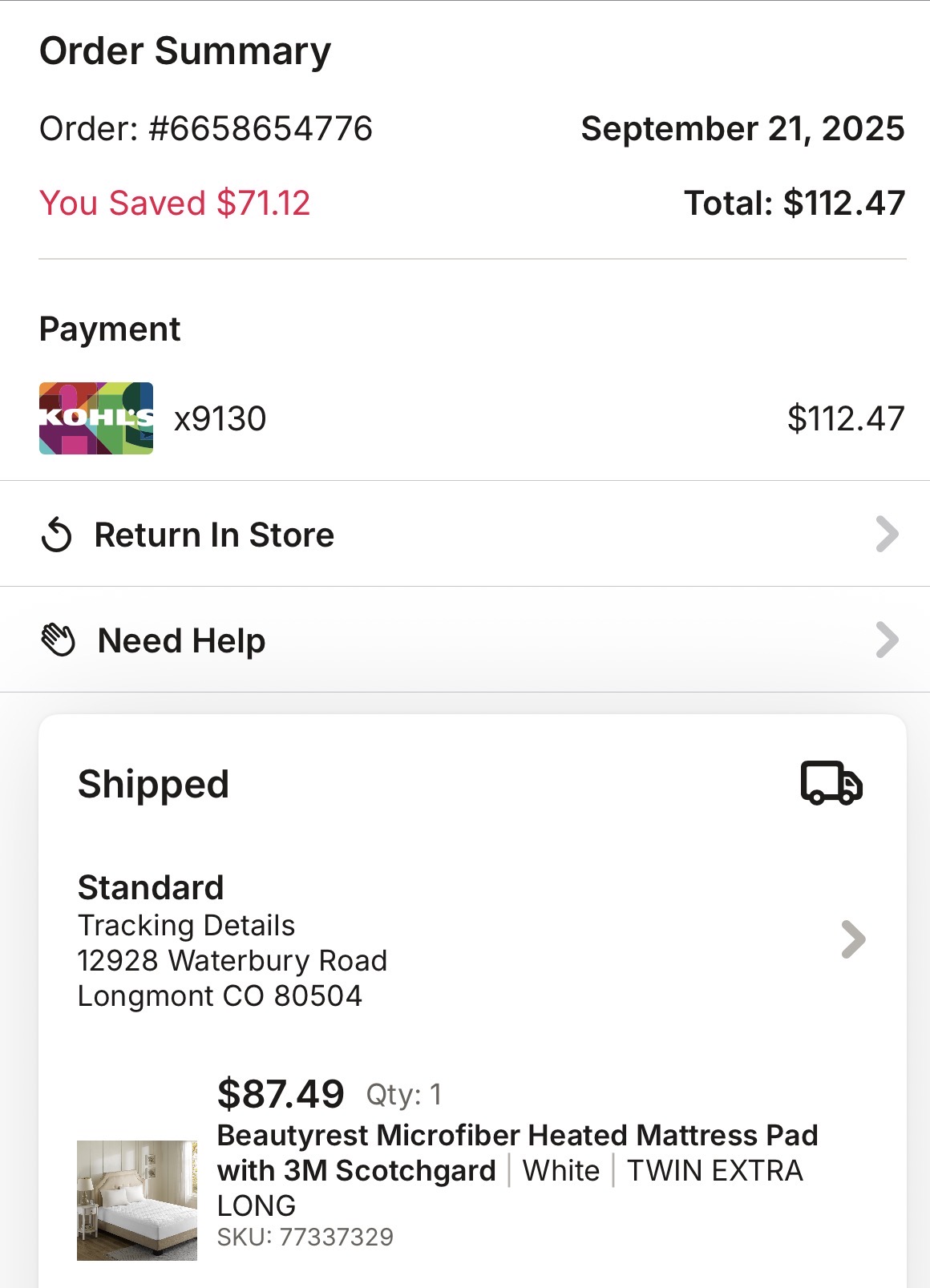Image resolution: width=930 pixels, height=1288 pixels.
Task: Open the Beautyrest Heated Mattress Pad product title
Action: (517, 1170)
